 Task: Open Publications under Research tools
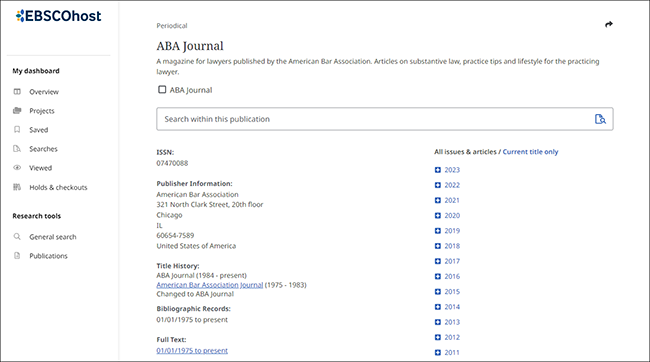48,256
